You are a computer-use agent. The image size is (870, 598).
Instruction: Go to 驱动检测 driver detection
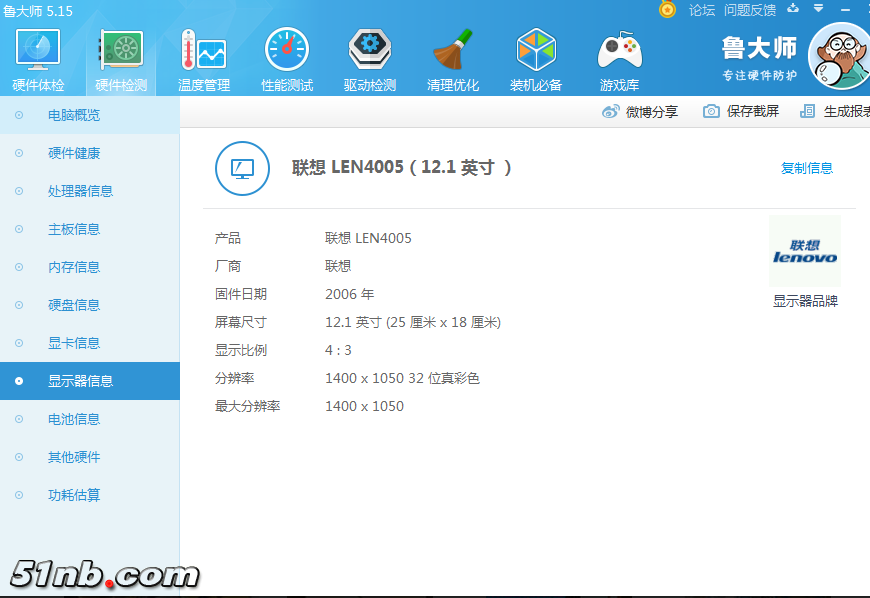(370, 60)
